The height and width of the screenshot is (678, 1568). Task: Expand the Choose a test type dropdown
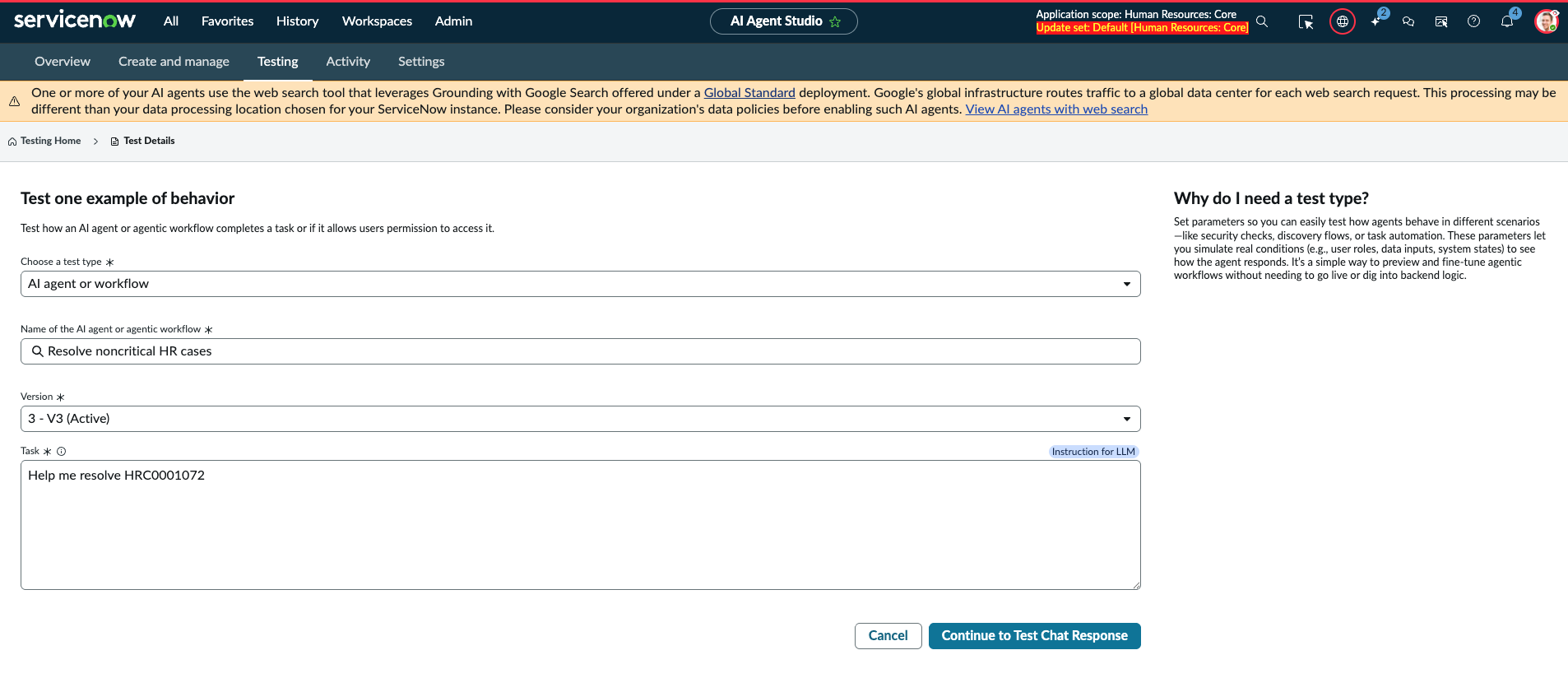[580, 284]
